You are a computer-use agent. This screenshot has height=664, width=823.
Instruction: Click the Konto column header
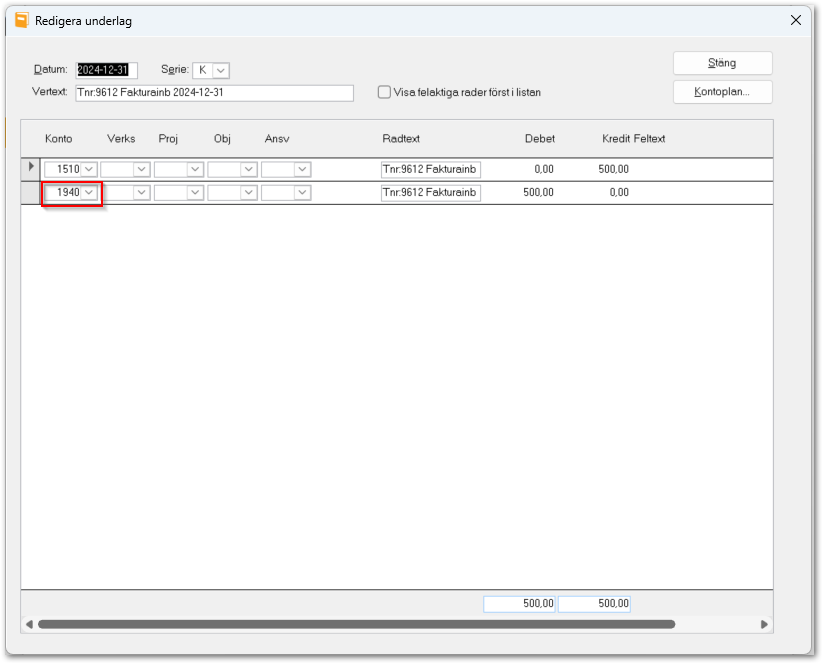[58, 139]
